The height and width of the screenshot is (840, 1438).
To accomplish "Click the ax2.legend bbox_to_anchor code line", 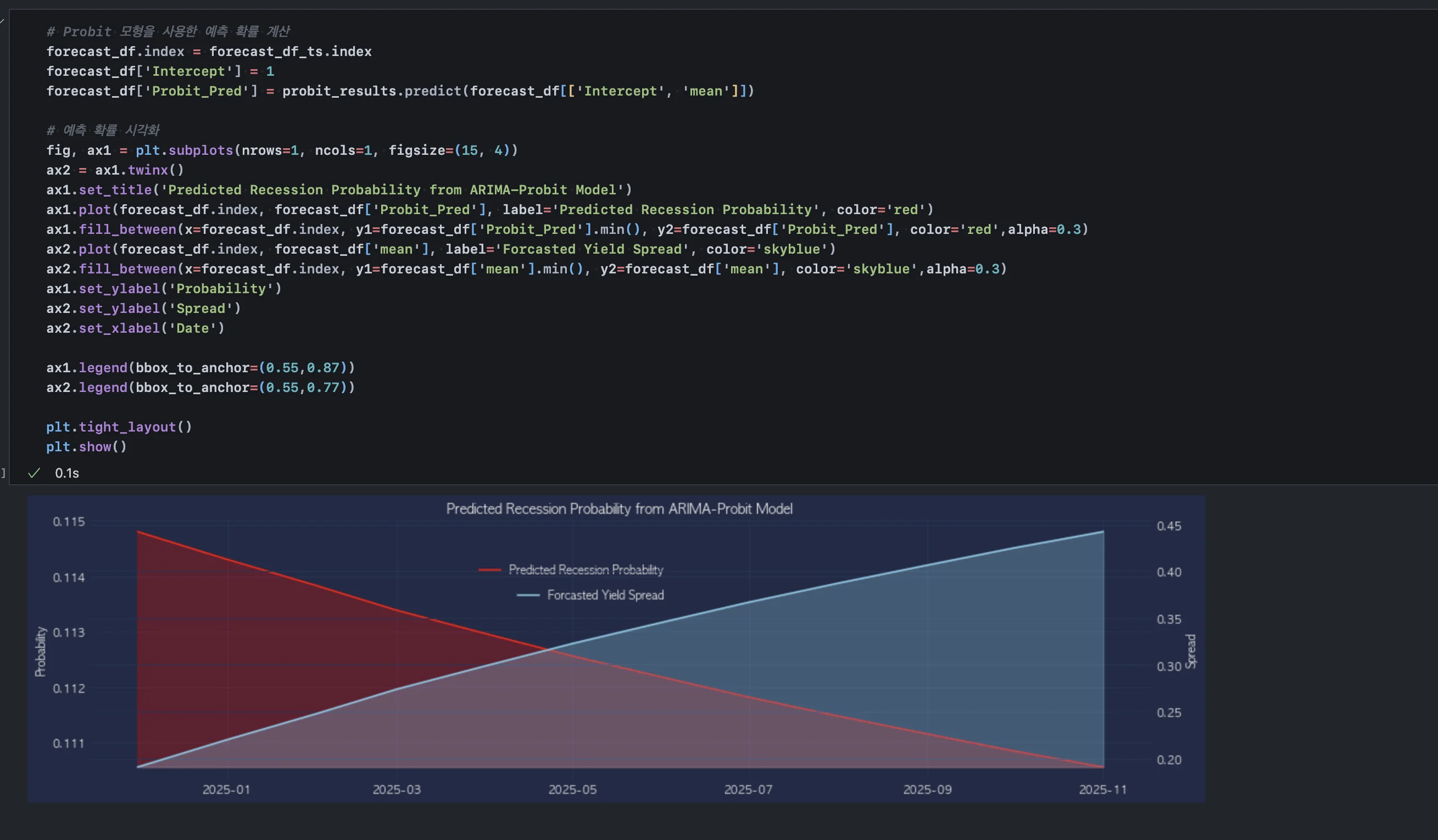I will 200,387.
